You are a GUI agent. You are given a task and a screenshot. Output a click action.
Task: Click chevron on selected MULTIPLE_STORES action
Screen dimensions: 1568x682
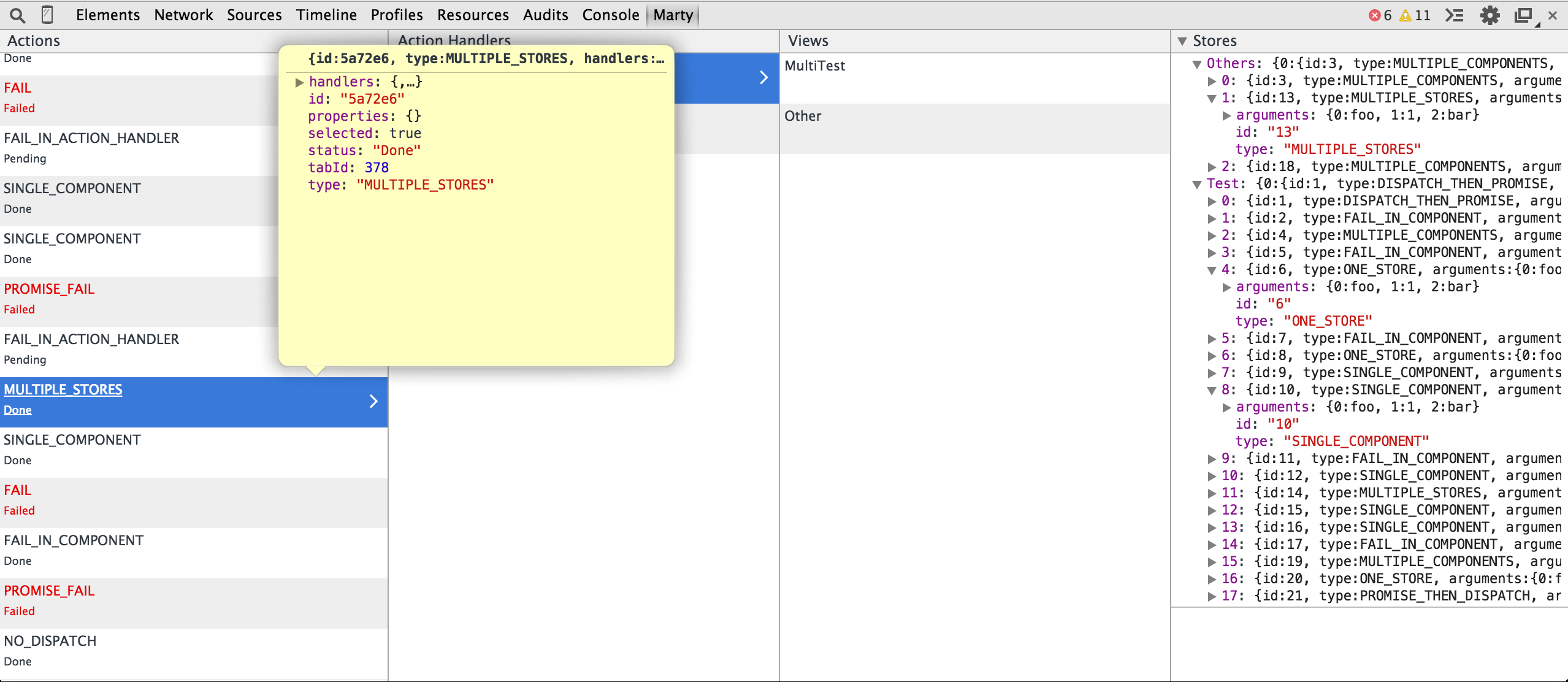pyautogui.click(x=373, y=401)
